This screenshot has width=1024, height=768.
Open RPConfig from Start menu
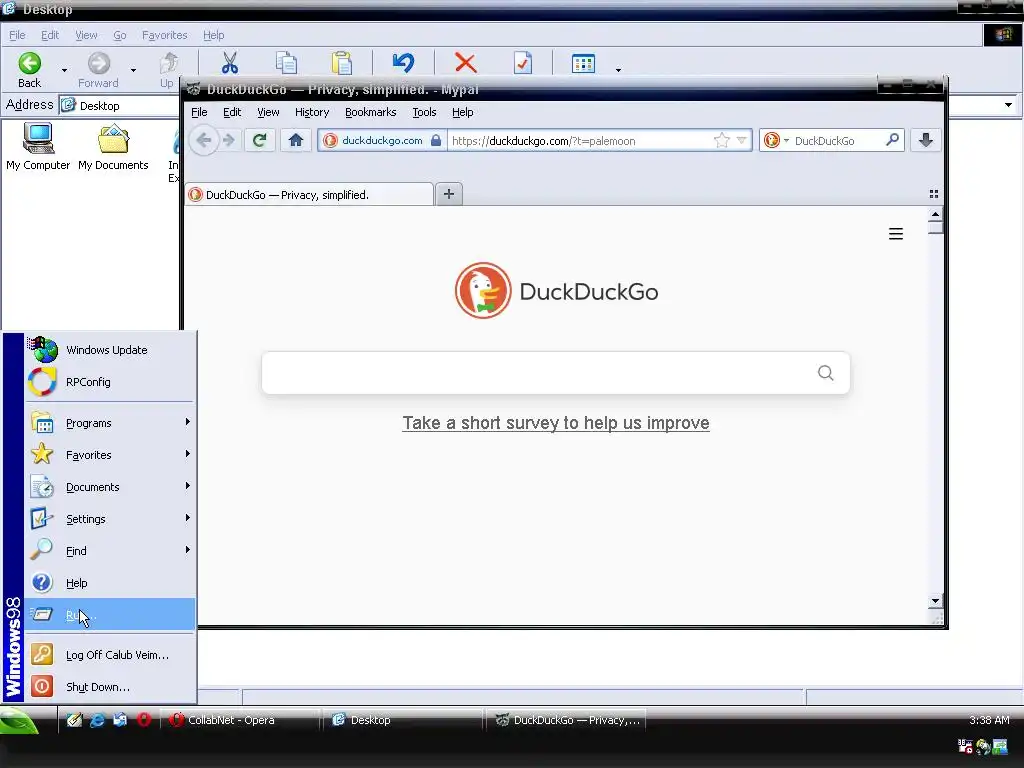110,382
